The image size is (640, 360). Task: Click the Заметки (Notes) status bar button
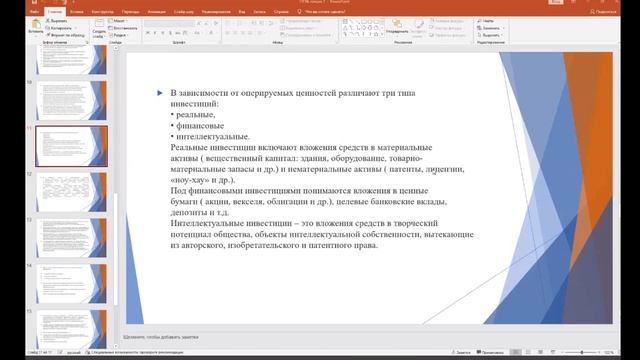[x=461, y=352]
